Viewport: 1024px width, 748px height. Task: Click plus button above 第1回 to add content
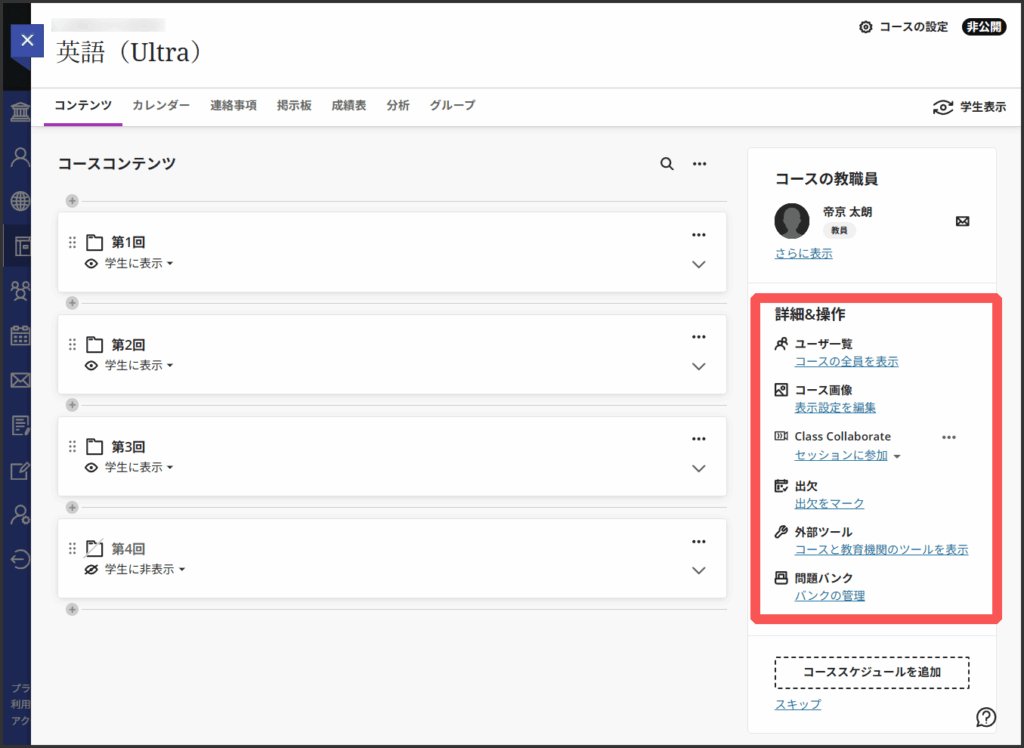(72, 201)
